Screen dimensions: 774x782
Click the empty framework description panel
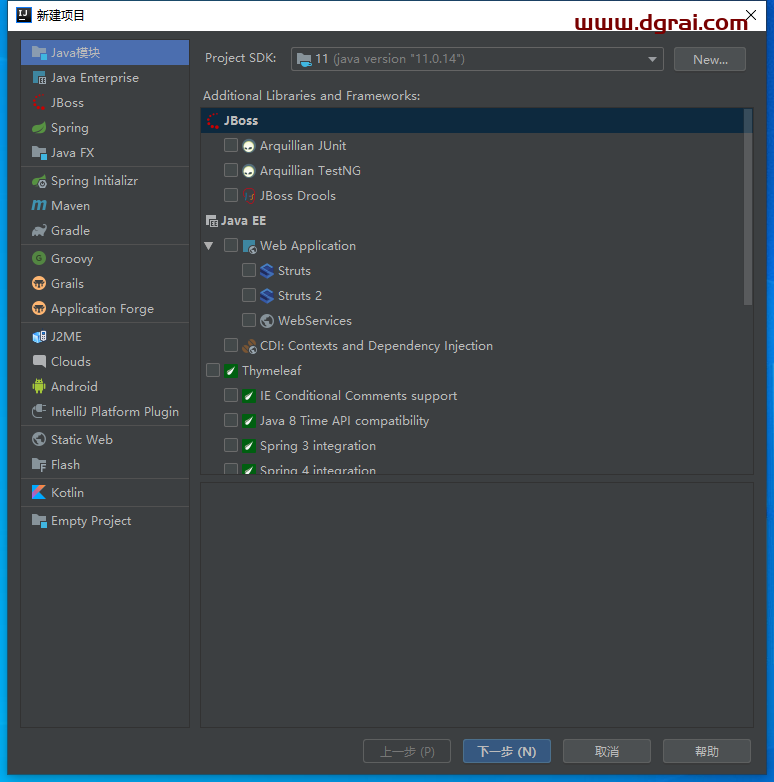(x=477, y=604)
